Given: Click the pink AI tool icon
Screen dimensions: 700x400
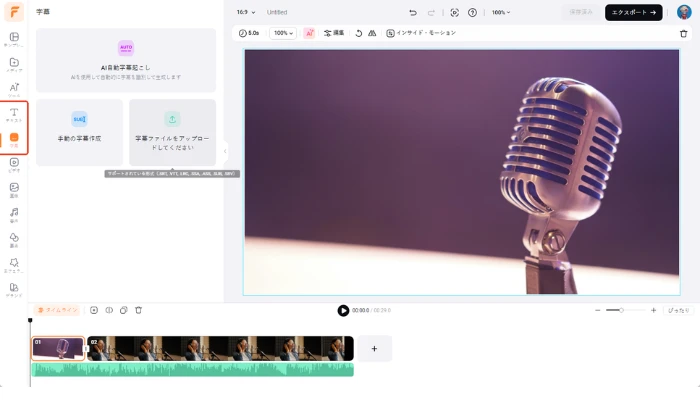Looking at the screenshot, I should pos(309,33).
